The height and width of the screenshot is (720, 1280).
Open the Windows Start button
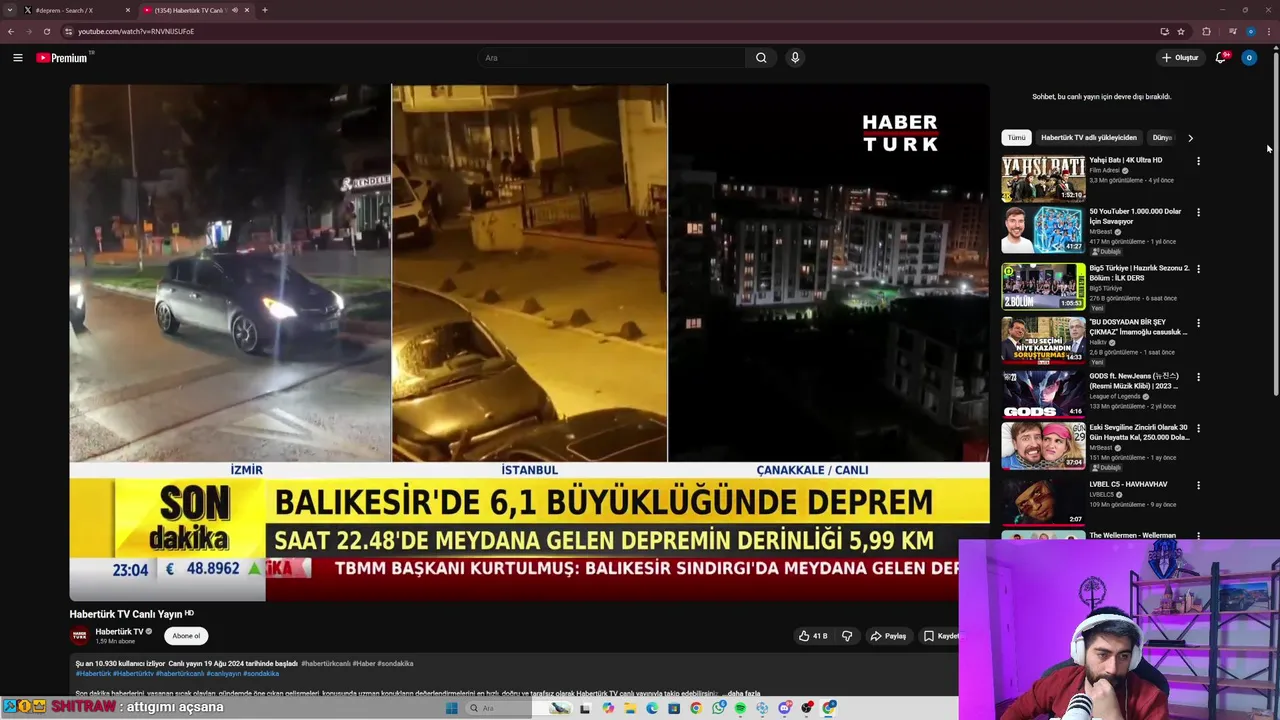pyautogui.click(x=452, y=708)
